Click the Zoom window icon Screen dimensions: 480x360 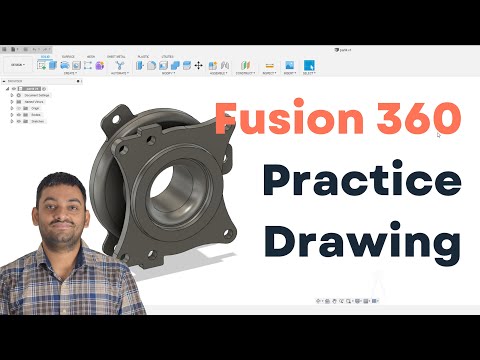pos(349,301)
